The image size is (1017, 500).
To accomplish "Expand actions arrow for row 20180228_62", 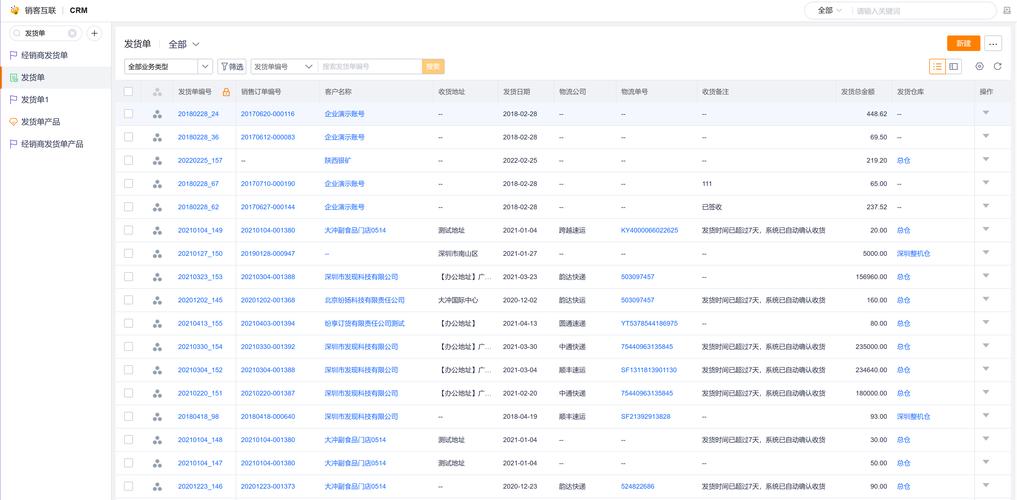I will coord(986,206).
